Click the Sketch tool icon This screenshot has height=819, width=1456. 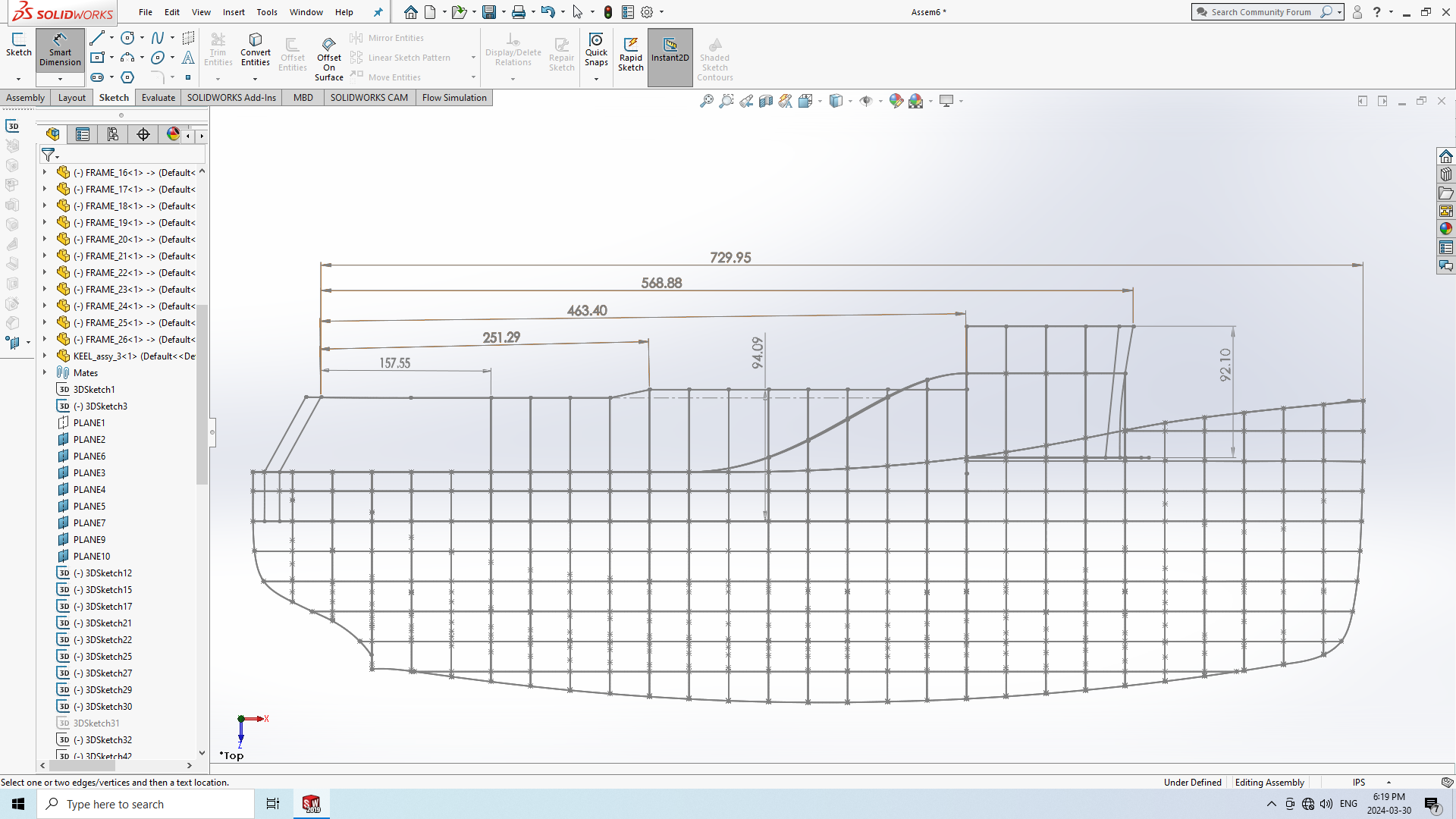(19, 45)
